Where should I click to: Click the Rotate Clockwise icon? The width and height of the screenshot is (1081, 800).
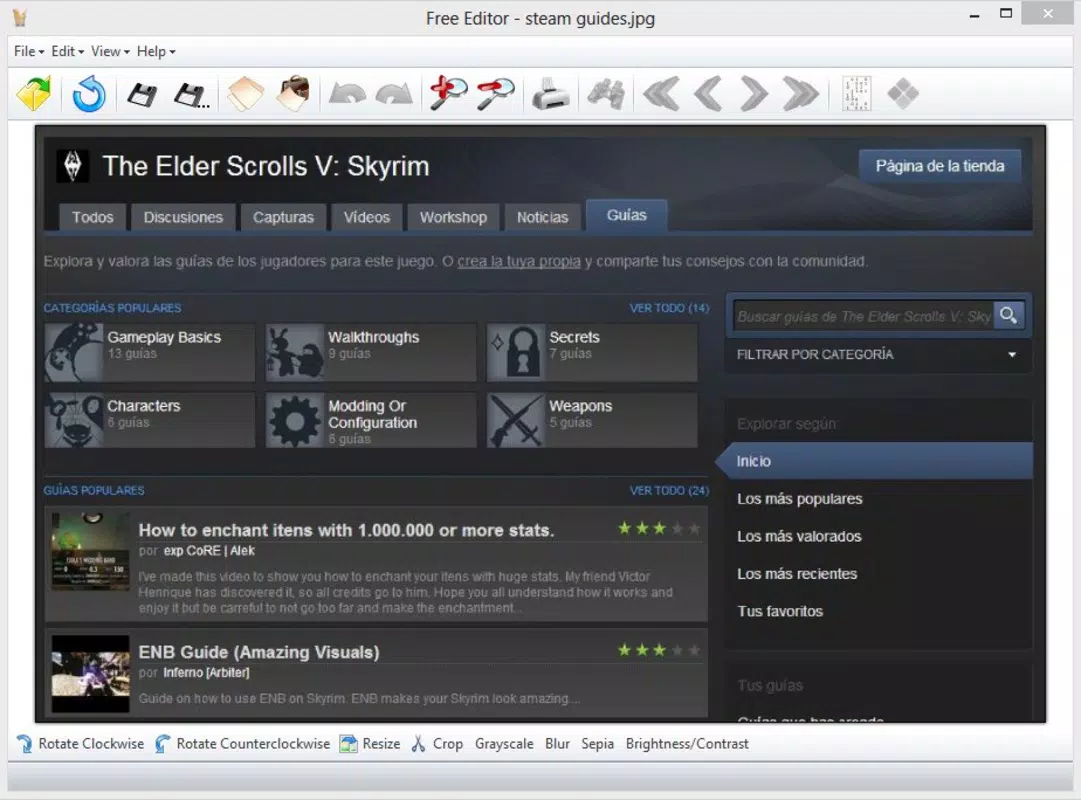tap(24, 743)
